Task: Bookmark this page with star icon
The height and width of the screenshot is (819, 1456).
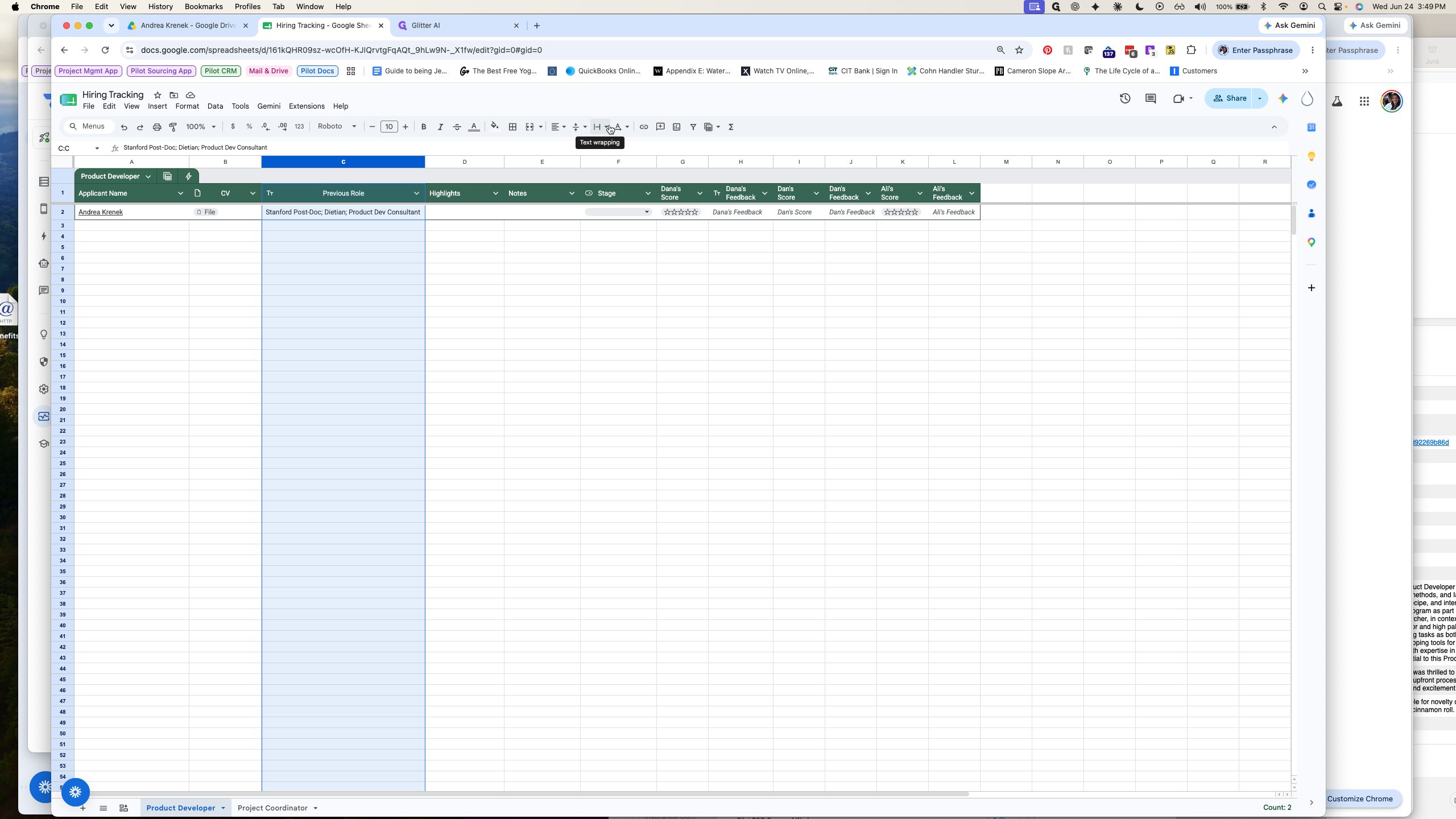Action: [x=1019, y=50]
